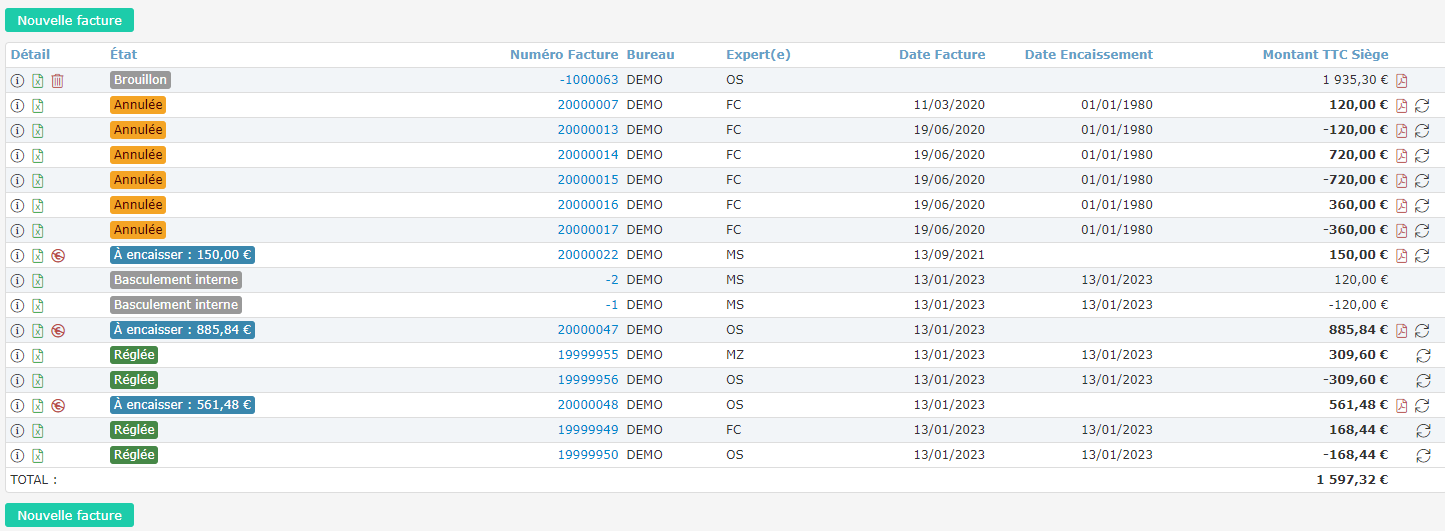Delete the Brouillon invoice with trash icon
The width and height of the screenshot is (1445, 531).
pyautogui.click(x=57, y=80)
